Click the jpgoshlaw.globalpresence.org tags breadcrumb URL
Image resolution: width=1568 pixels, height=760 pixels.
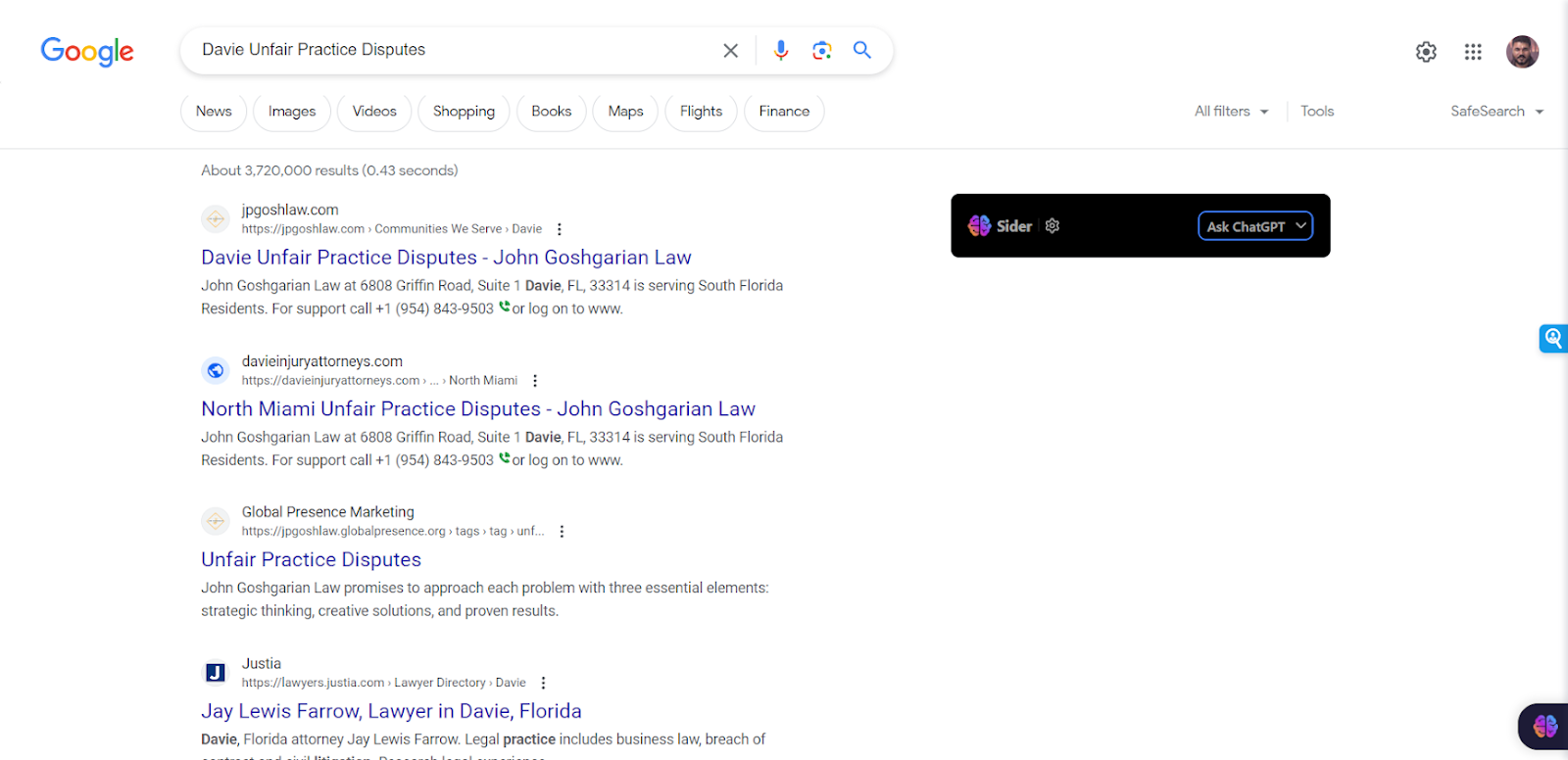[393, 532]
